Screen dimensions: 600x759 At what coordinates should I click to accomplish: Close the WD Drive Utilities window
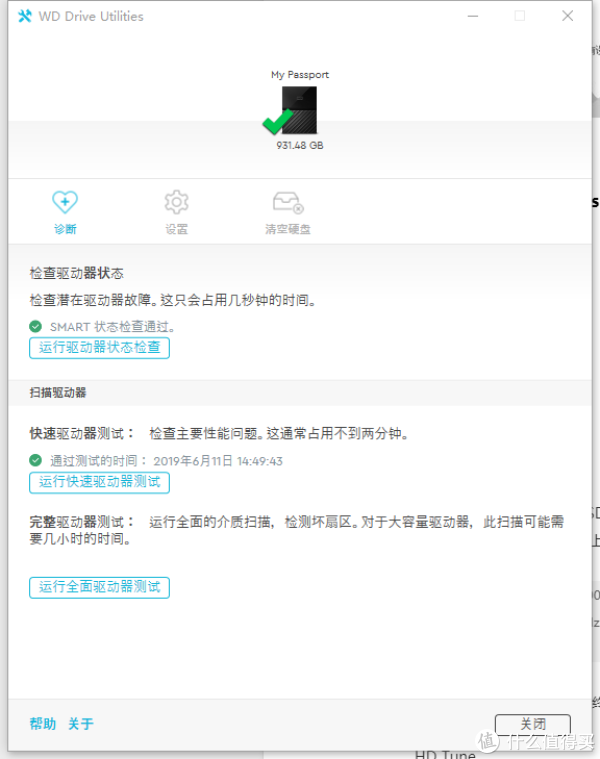click(568, 16)
